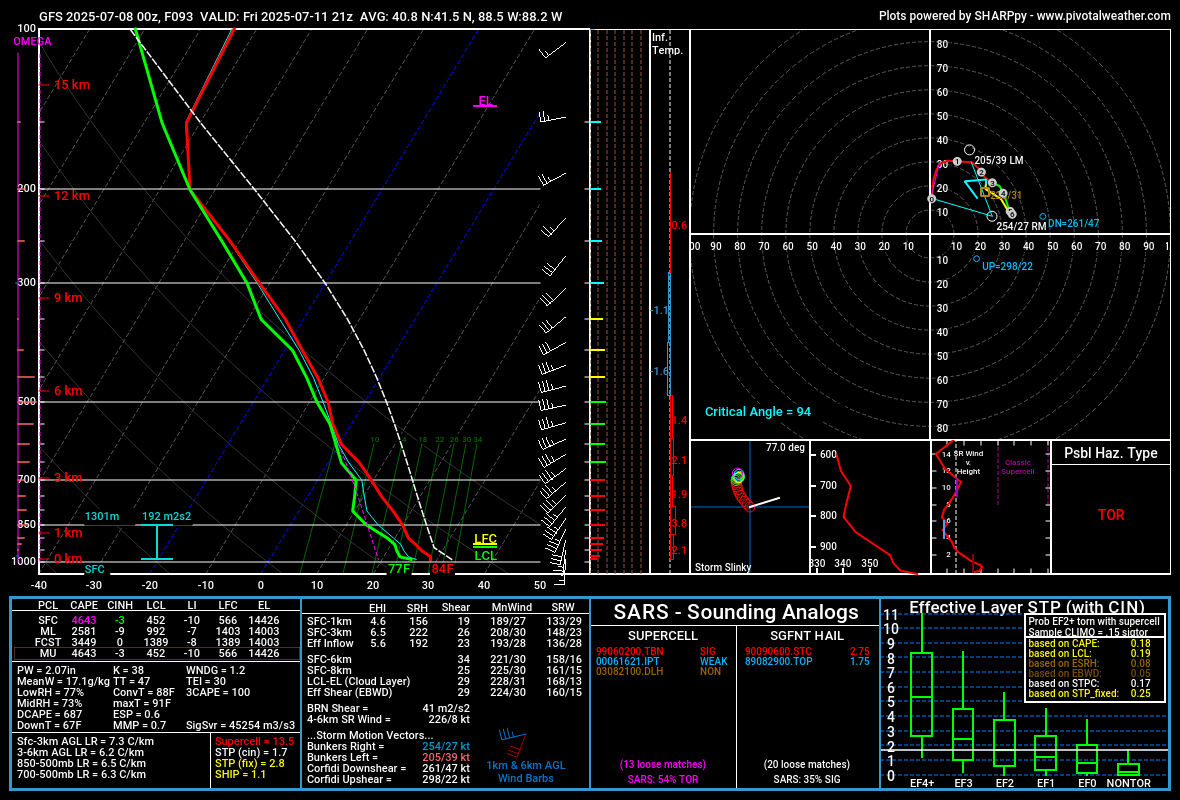Click the 'STP (fix) = 2.8' parameter

tap(250, 763)
